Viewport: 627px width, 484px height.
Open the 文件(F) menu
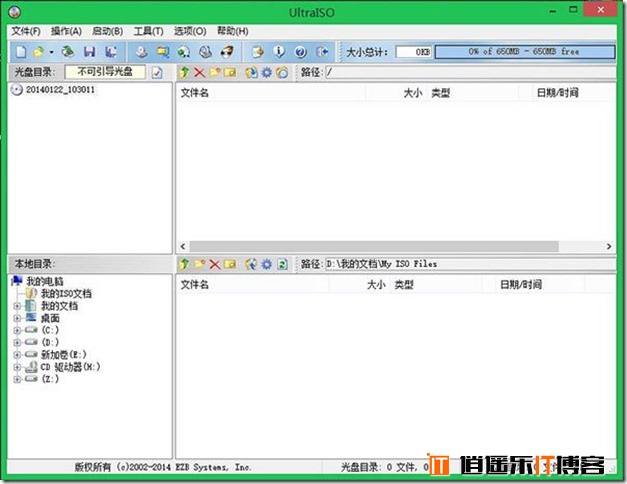tap(26, 31)
